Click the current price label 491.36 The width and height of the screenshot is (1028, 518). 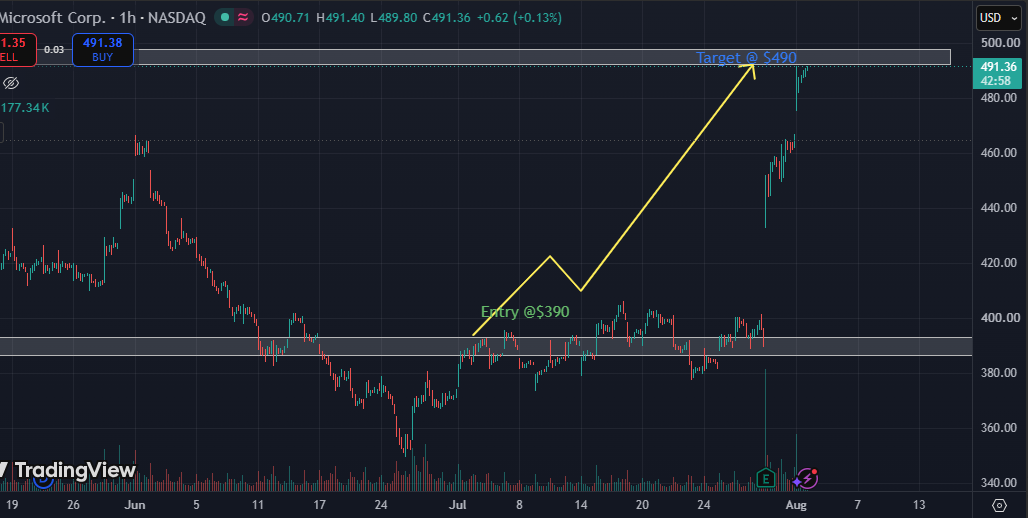998,67
